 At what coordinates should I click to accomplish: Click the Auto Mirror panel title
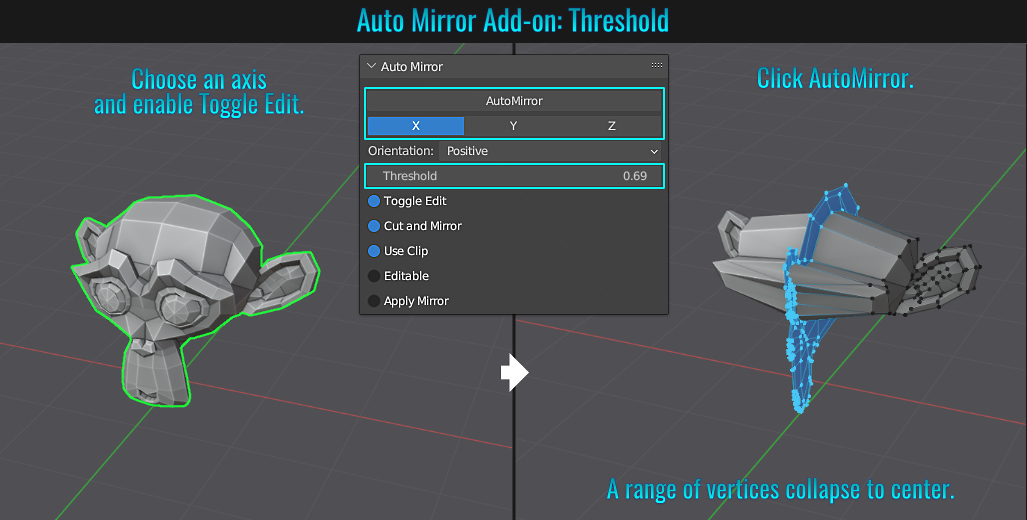pyautogui.click(x=411, y=67)
